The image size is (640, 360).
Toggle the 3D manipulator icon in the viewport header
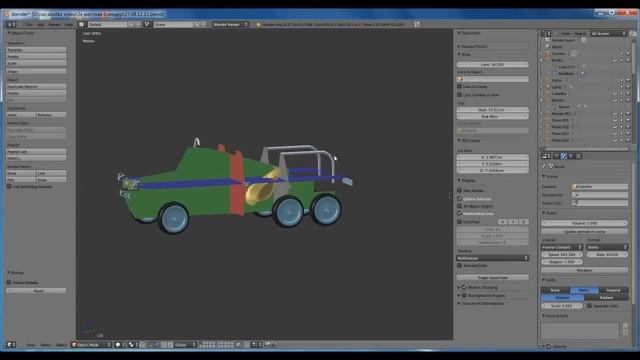click(151, 345)
